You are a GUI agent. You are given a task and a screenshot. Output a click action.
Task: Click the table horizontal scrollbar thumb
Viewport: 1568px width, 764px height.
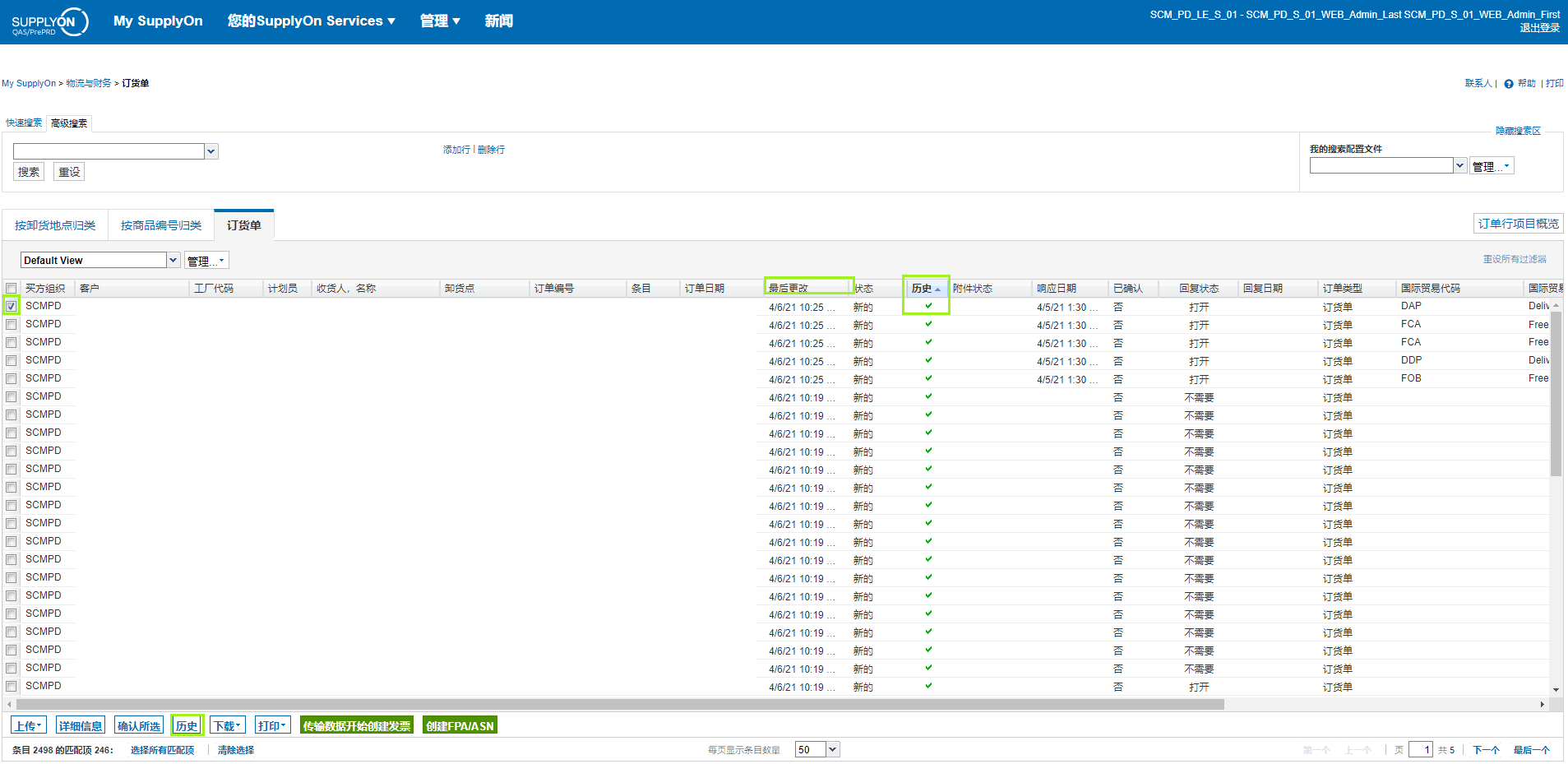tap(620, 704)
